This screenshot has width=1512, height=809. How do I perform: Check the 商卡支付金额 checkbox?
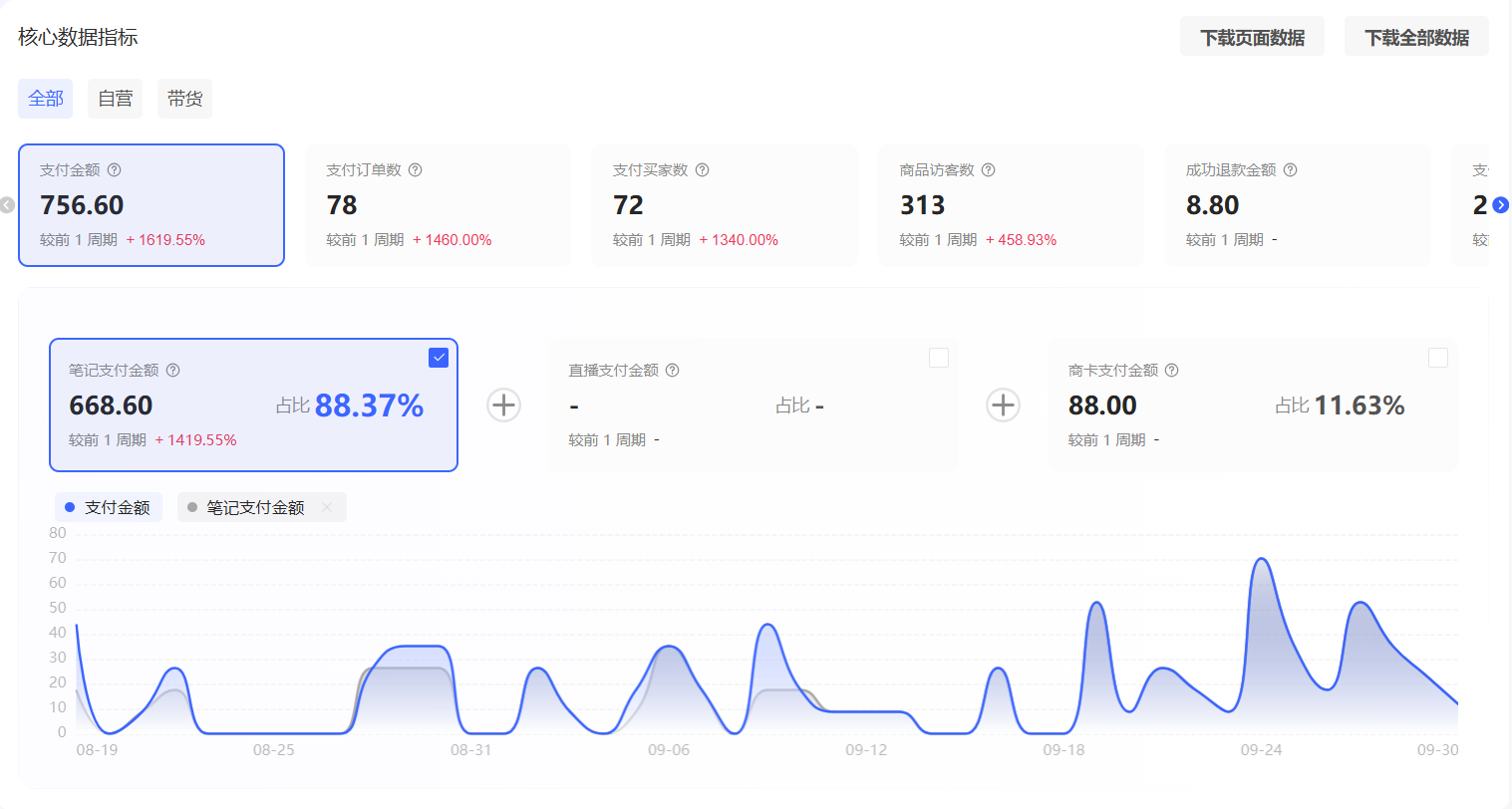[1438, 358]
